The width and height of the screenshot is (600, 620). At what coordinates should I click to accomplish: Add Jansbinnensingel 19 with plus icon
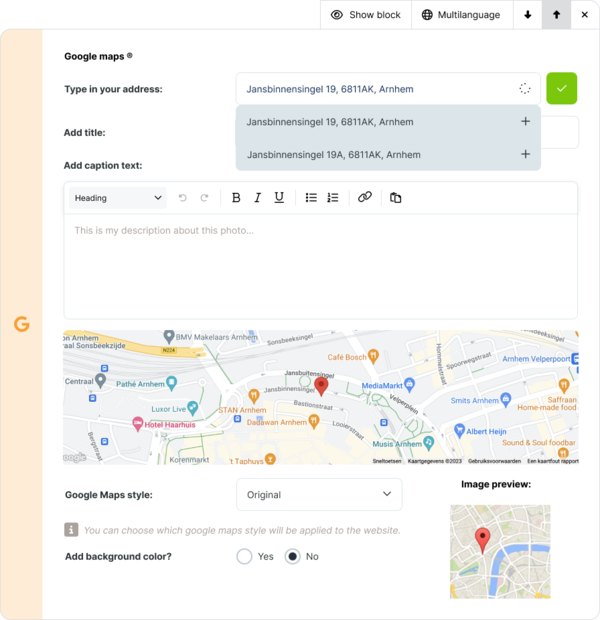(x=525, y=121)
